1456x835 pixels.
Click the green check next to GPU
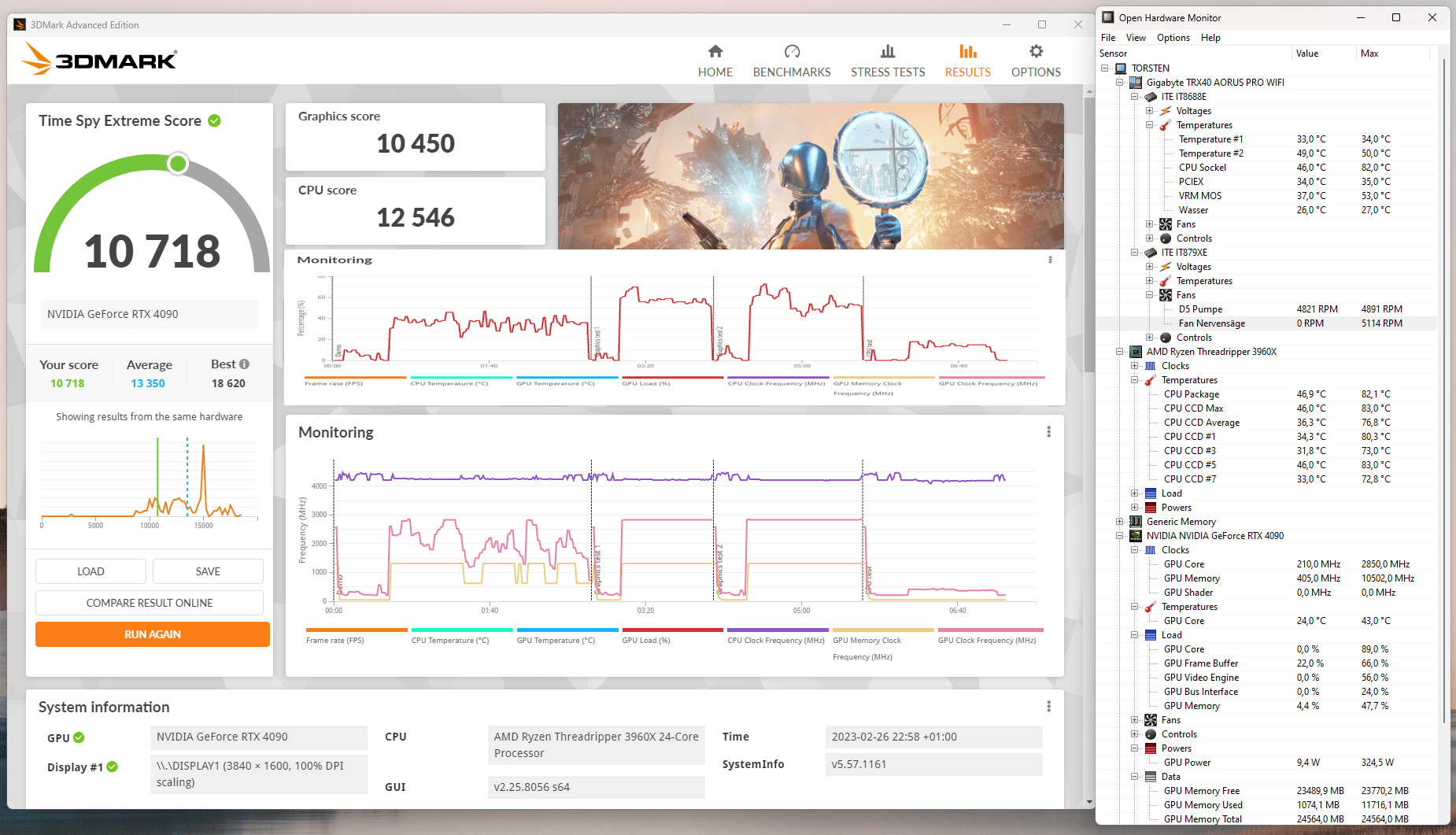79,737
